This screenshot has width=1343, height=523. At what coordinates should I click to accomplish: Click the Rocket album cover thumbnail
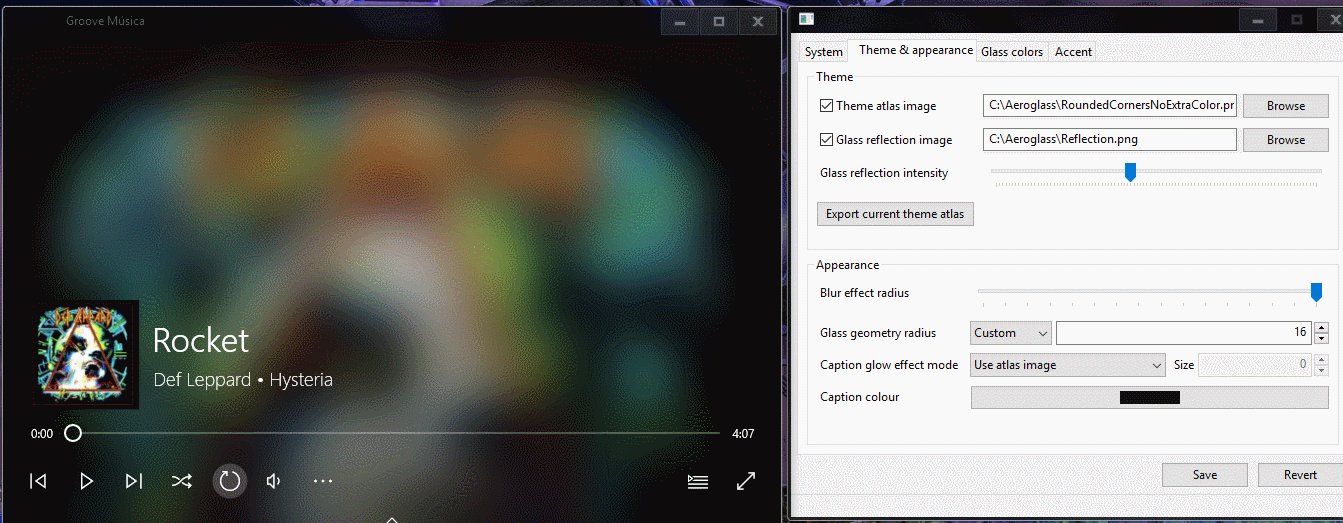(x=84, y=354)
